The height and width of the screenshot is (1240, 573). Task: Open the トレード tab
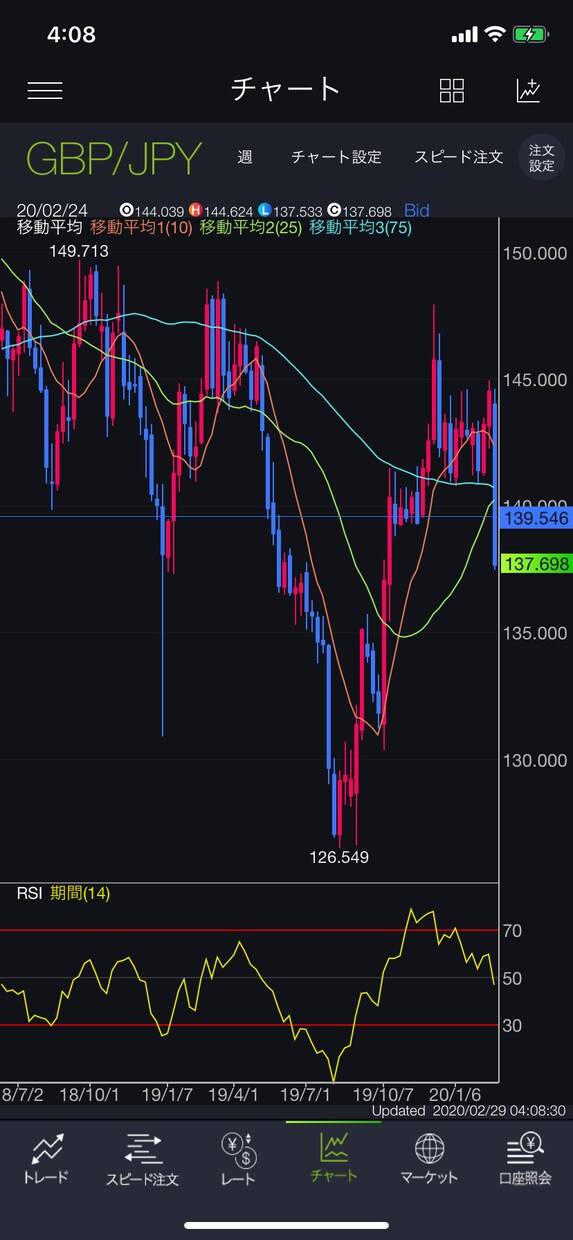coord(45,1158)
